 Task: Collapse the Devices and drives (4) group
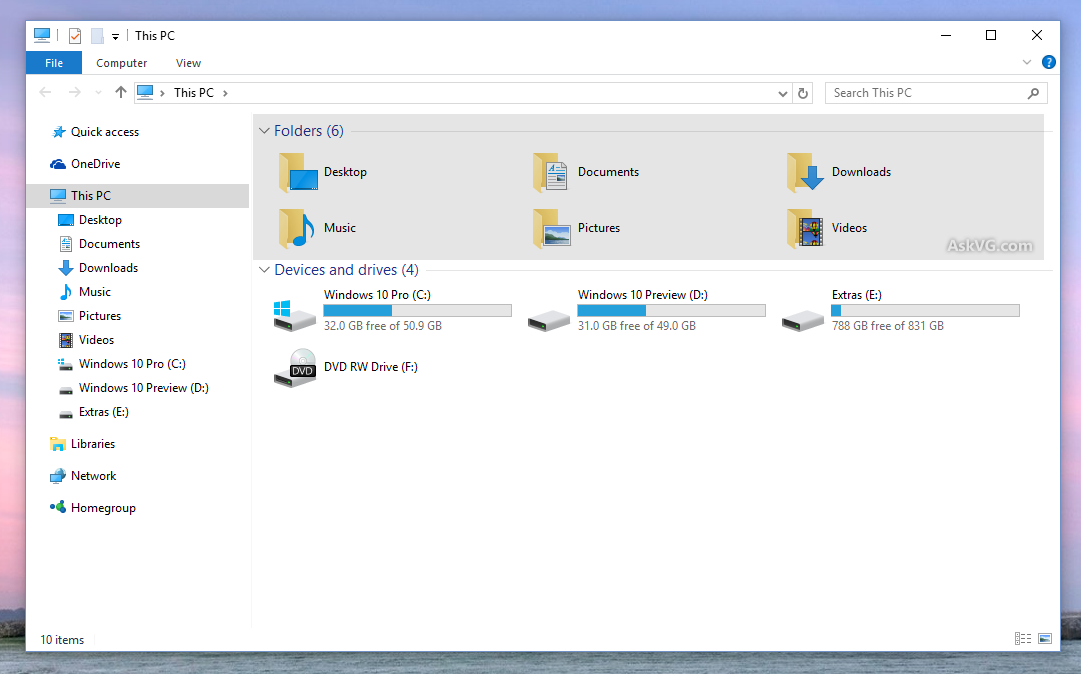[x=264, y=269]
